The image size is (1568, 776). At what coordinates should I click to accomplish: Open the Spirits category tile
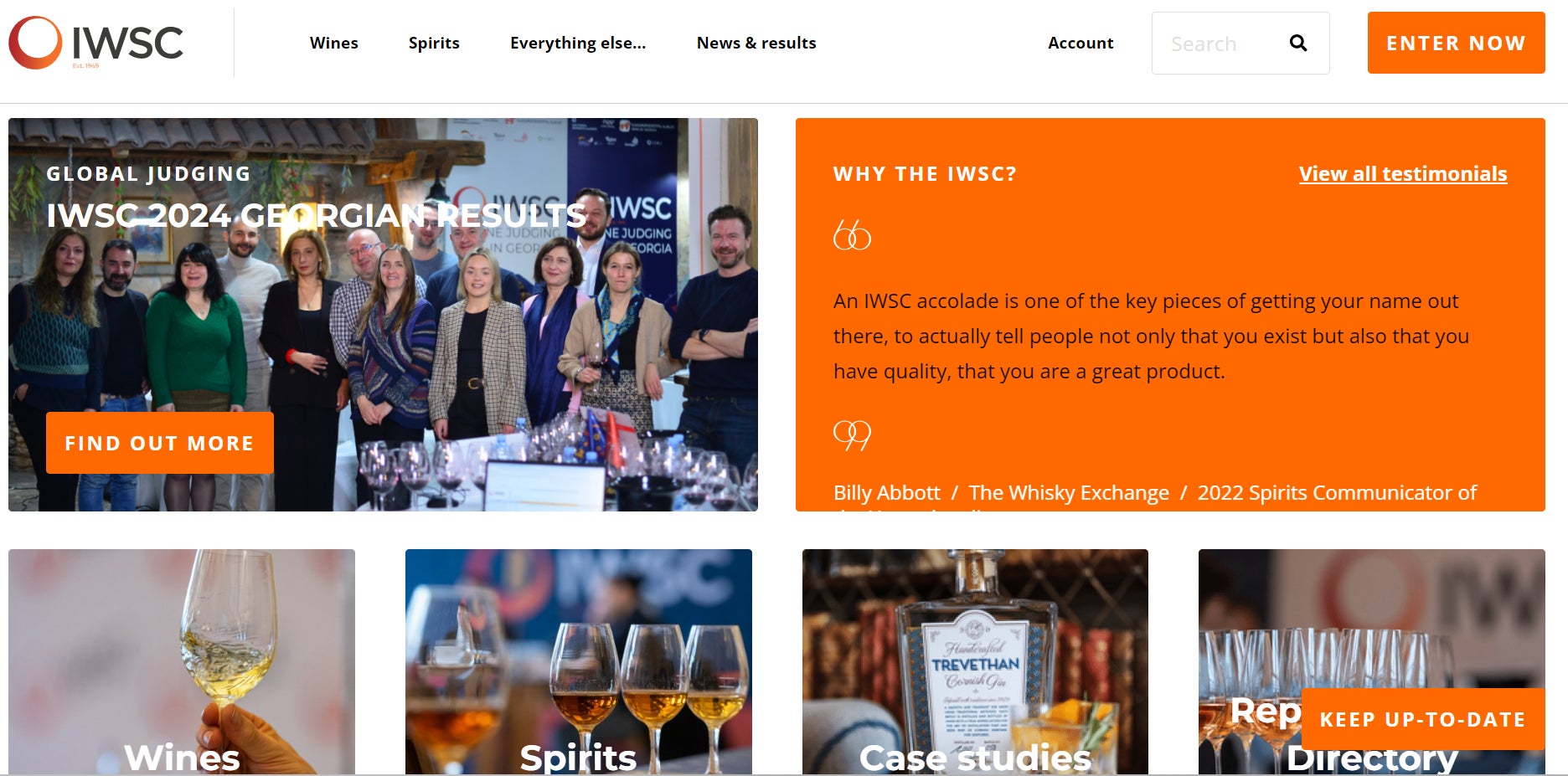point(578,661)
